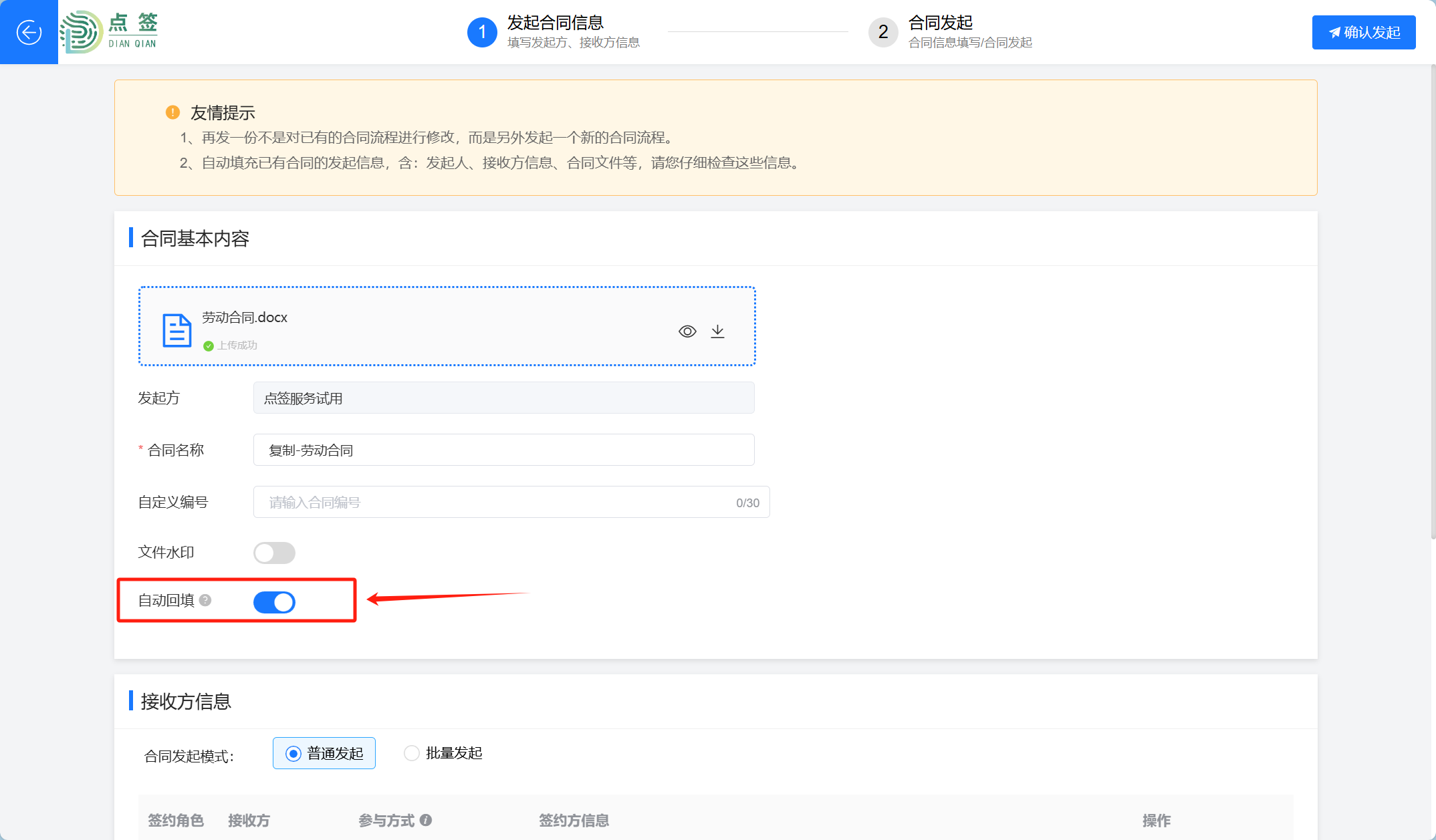Download 劳动合同.docx with the download icon
Screen dimensions: 1436x840
point(717,331)
